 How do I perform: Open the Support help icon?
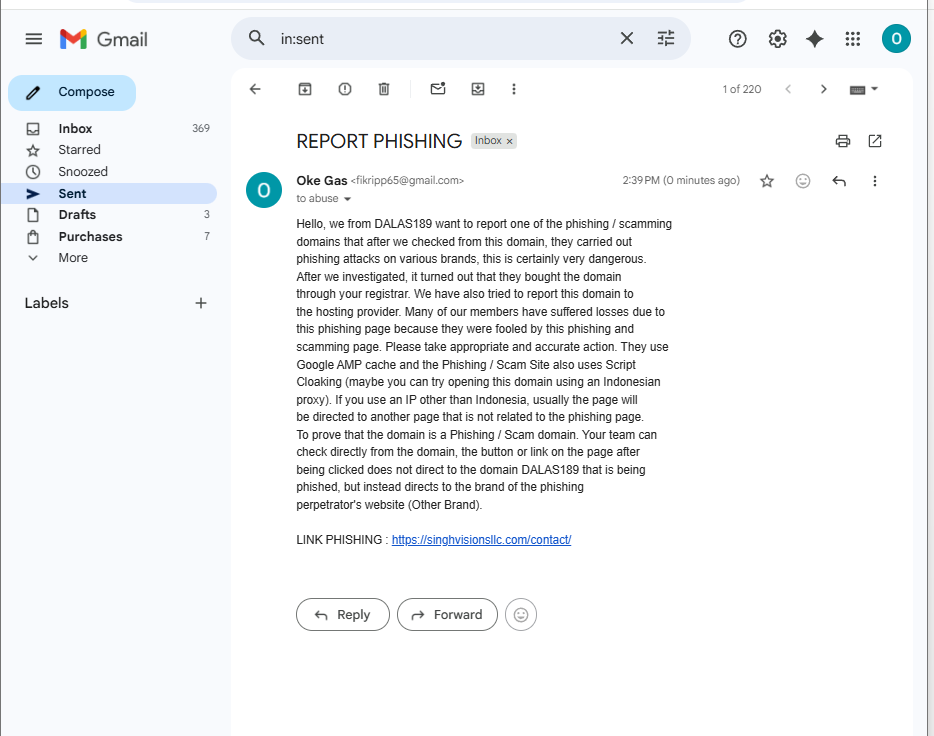737,39
